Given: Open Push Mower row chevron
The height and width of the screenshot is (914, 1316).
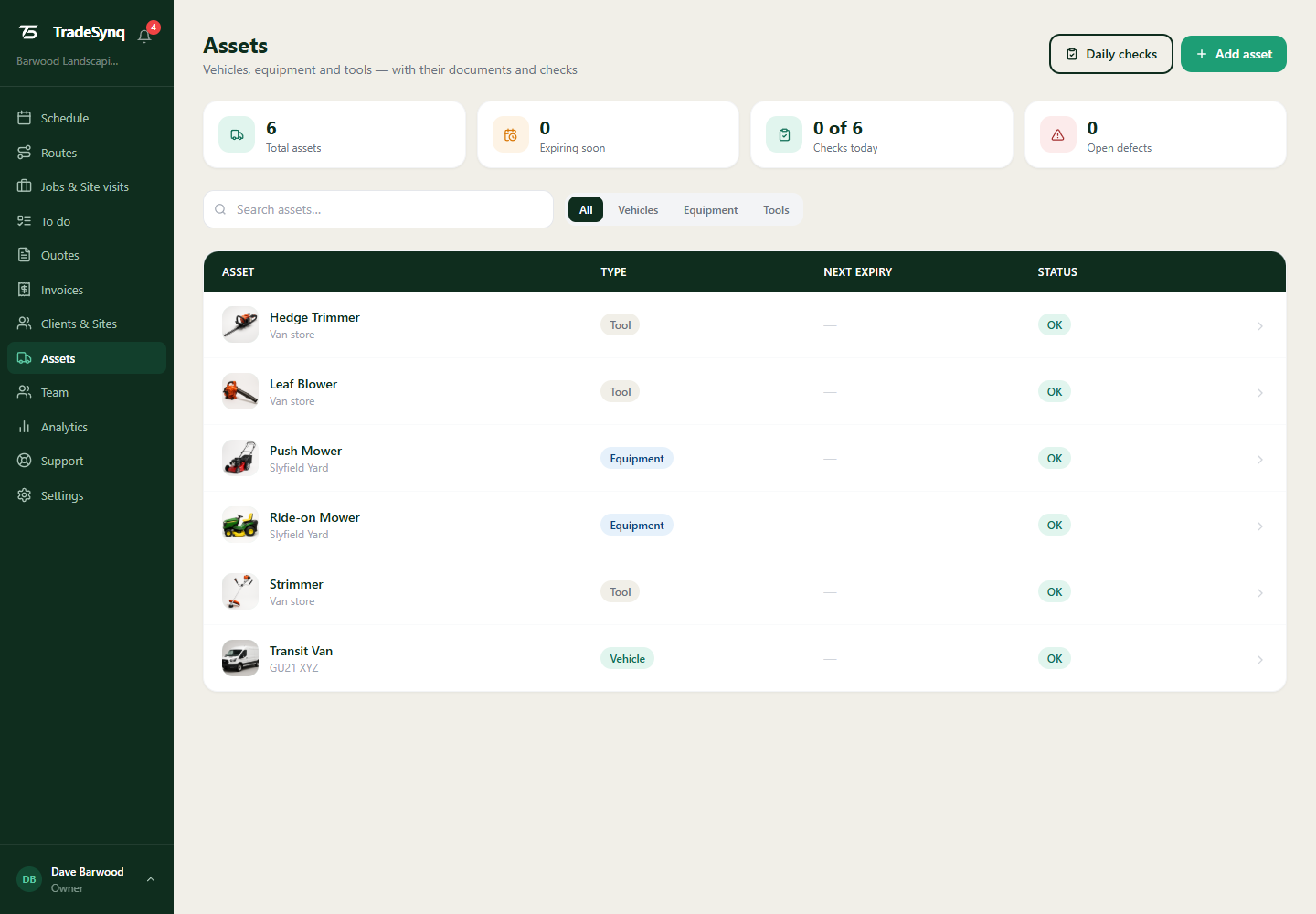Looking at the screenshot, I should pyautogui.click(x=1260, y=460).
